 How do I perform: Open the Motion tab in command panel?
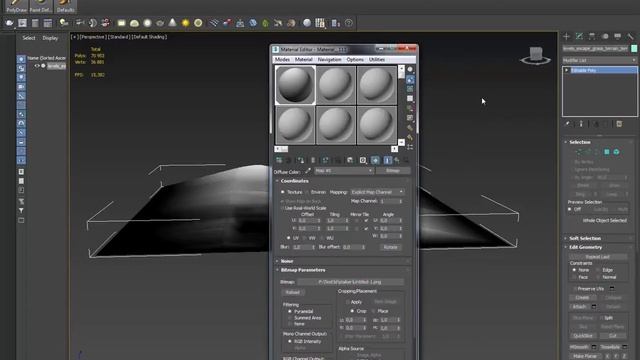coord(605,37)
